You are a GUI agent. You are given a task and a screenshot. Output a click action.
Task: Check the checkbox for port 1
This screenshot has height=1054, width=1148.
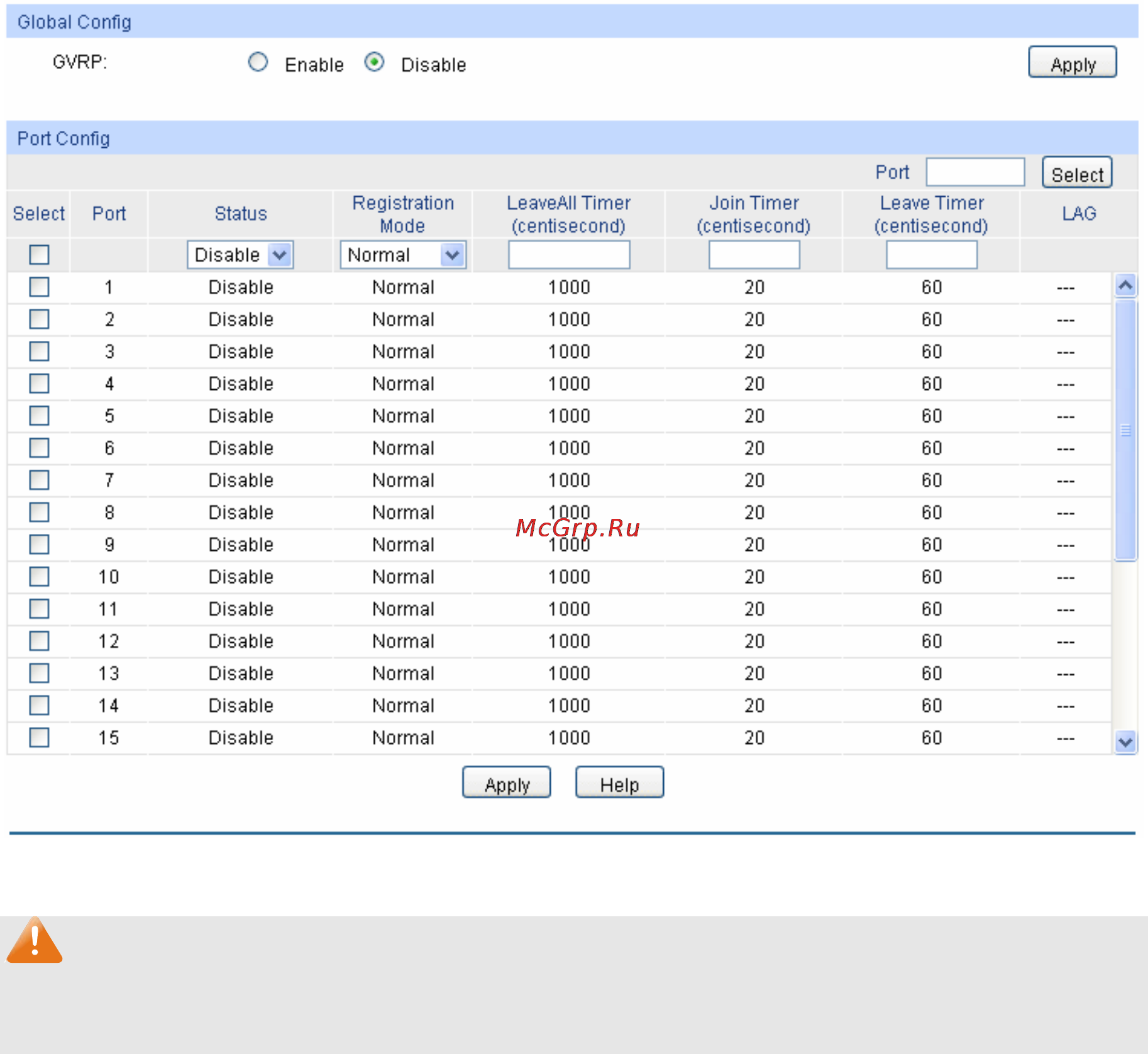(39, 287)
